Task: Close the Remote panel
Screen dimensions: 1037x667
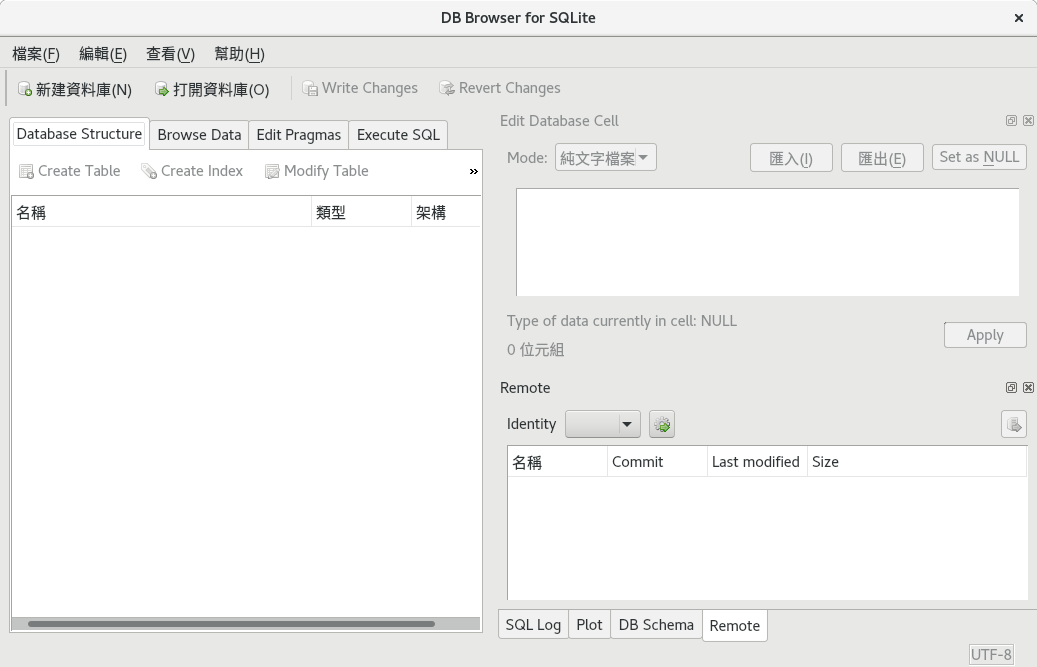Action: pyautogui.click(x=1028, y=387)
